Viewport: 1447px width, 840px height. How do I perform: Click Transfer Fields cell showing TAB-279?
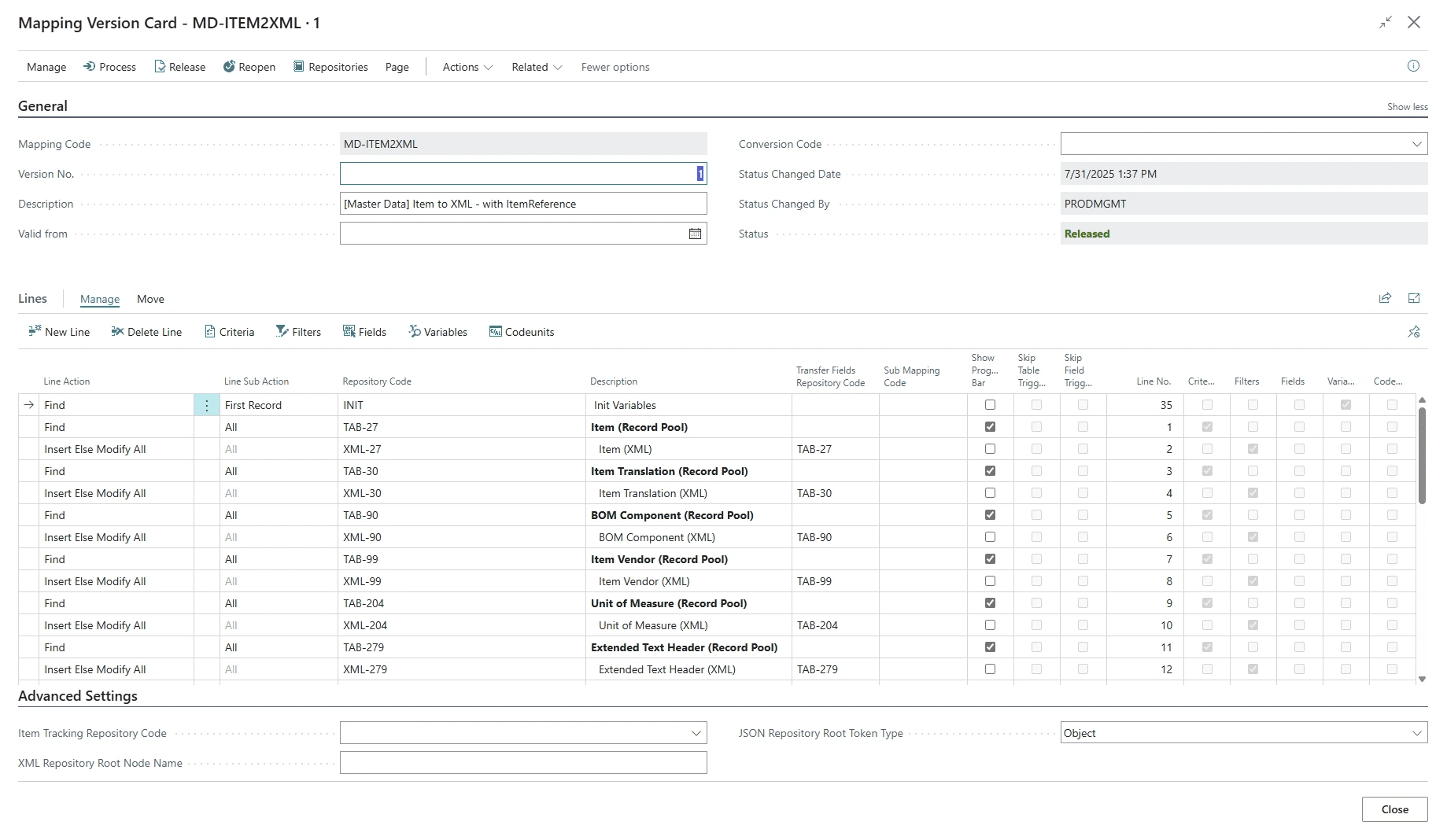click(x=836, y=669)
